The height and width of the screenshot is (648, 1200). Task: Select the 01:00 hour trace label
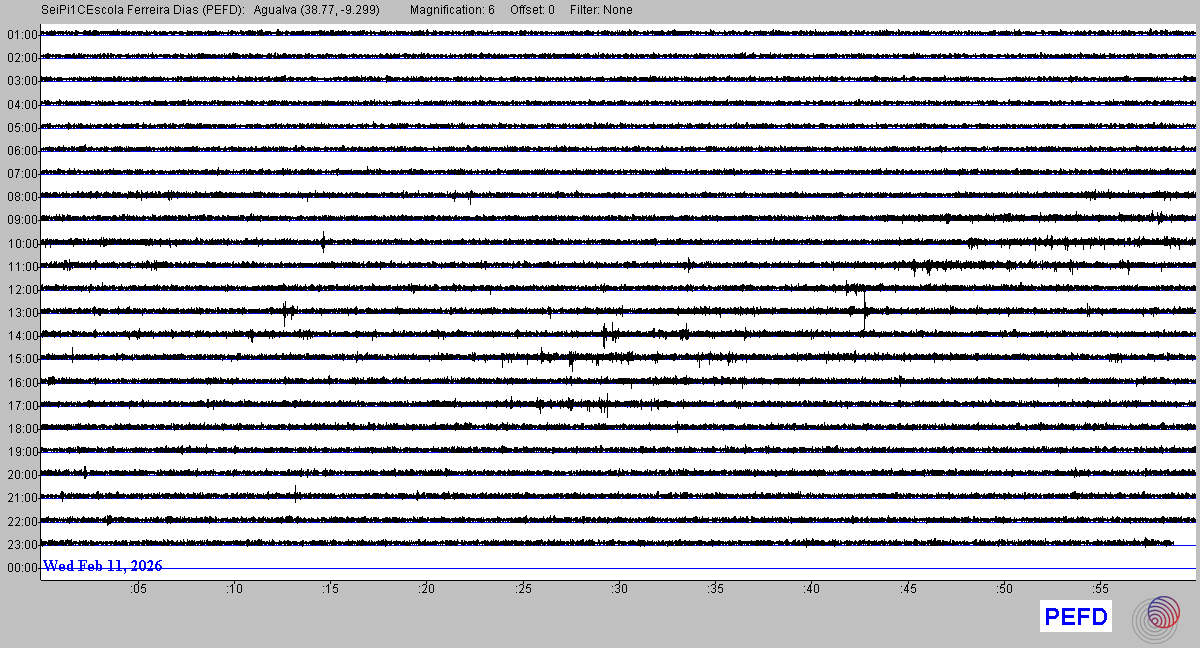tap(22, 35)
